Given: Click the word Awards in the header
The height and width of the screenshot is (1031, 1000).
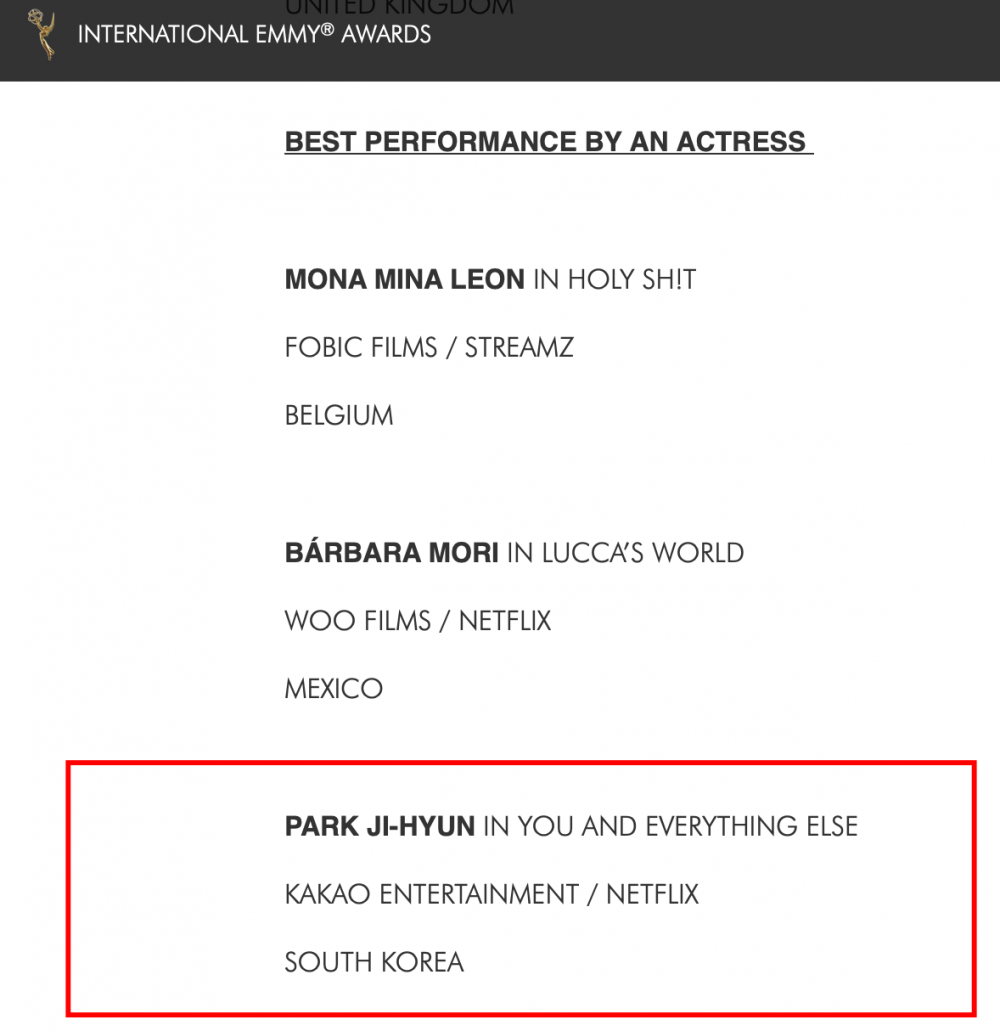Looking at the screenshot, I should click(386, 34).
